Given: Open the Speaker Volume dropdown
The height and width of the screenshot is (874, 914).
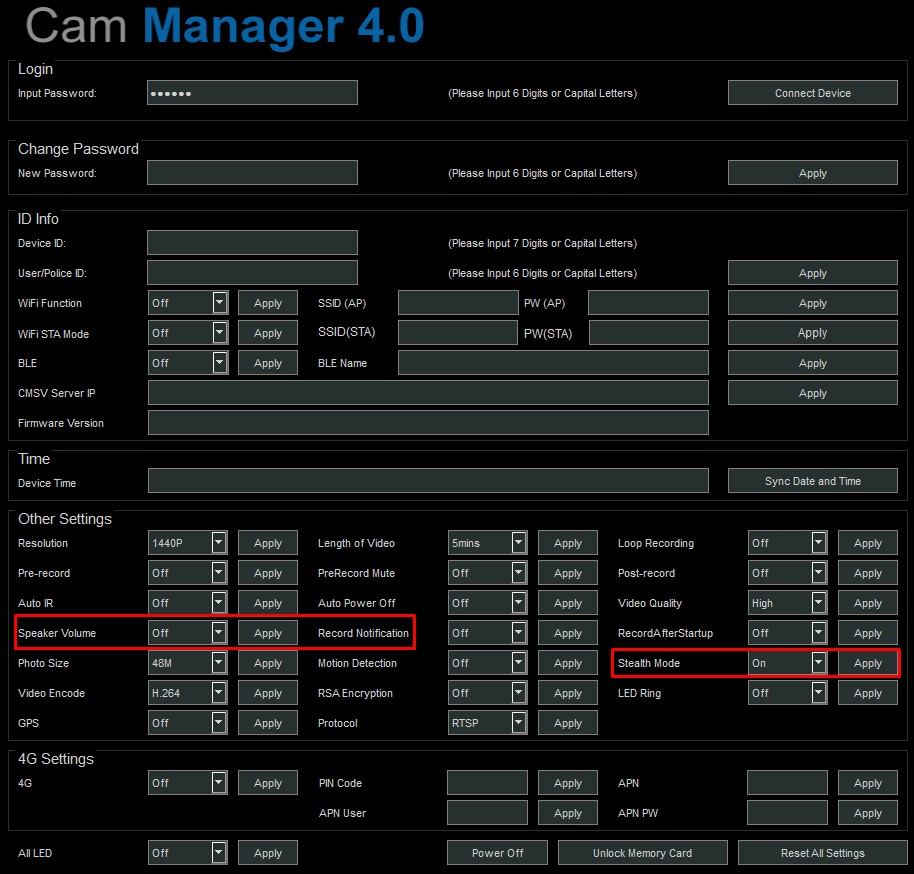Looking at the screenshot, I should pyautogui.click(x=188, y=633).
